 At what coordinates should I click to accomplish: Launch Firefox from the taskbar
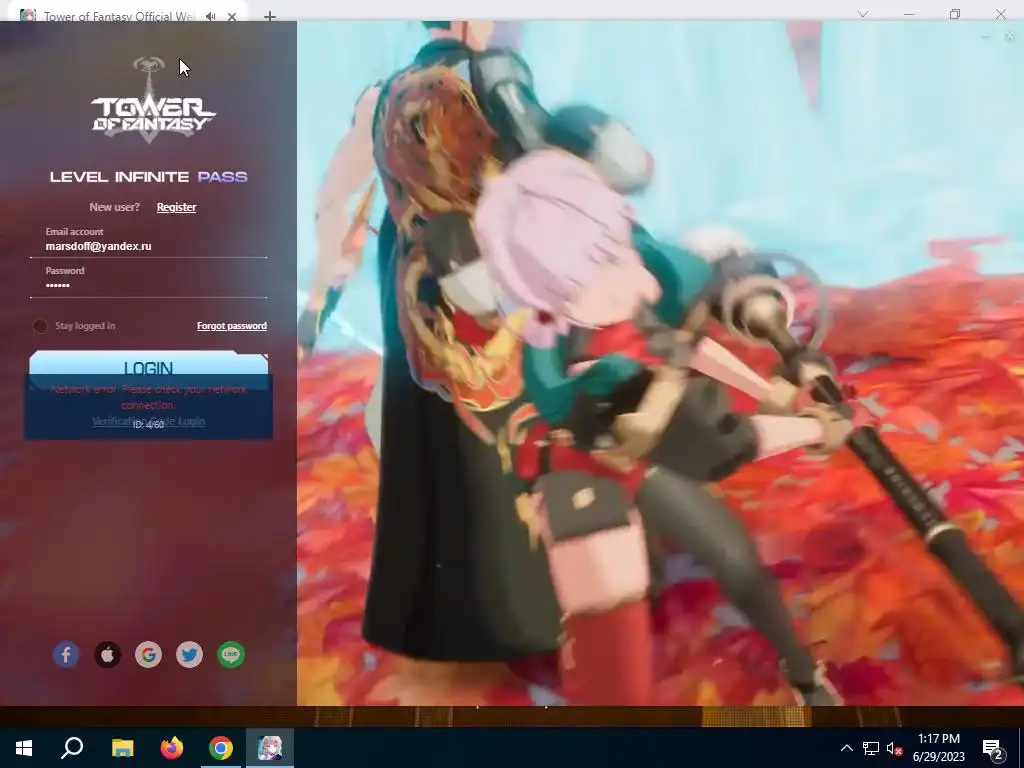click(172, 748)
